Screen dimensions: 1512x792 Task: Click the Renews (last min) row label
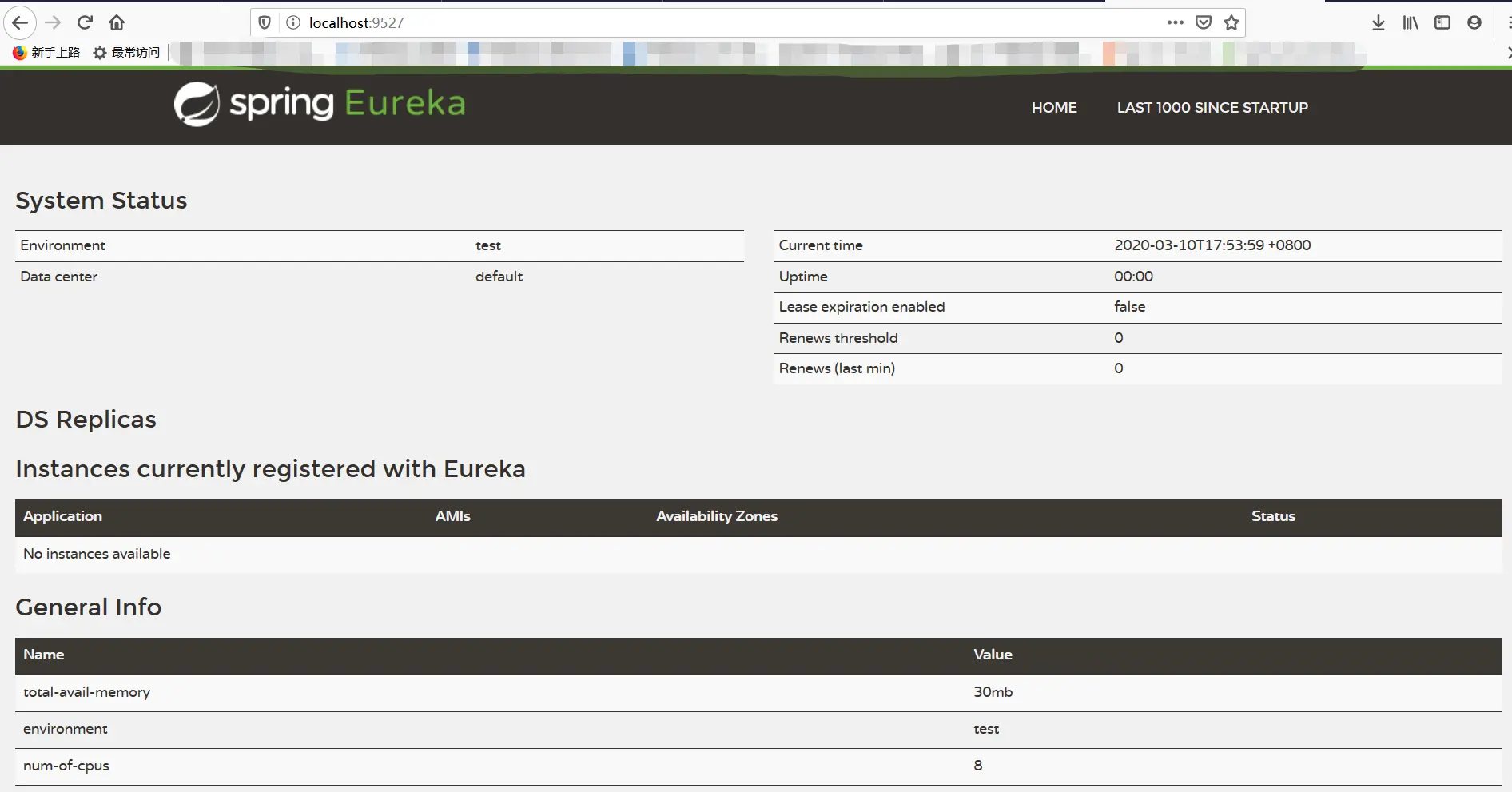pyautogui.click(x=837, y=368)
